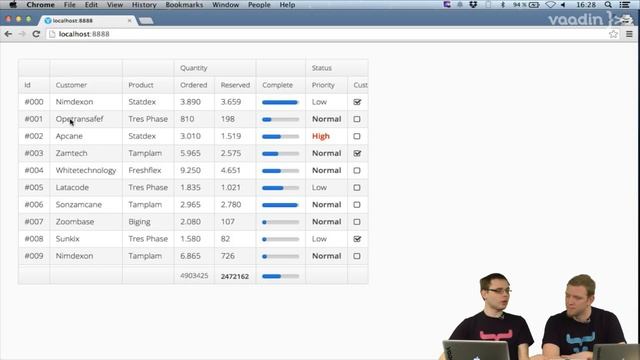Screen dimensions: 640x360
Task: Check the checkbox in row #001
Action: (x=357, y=119)
